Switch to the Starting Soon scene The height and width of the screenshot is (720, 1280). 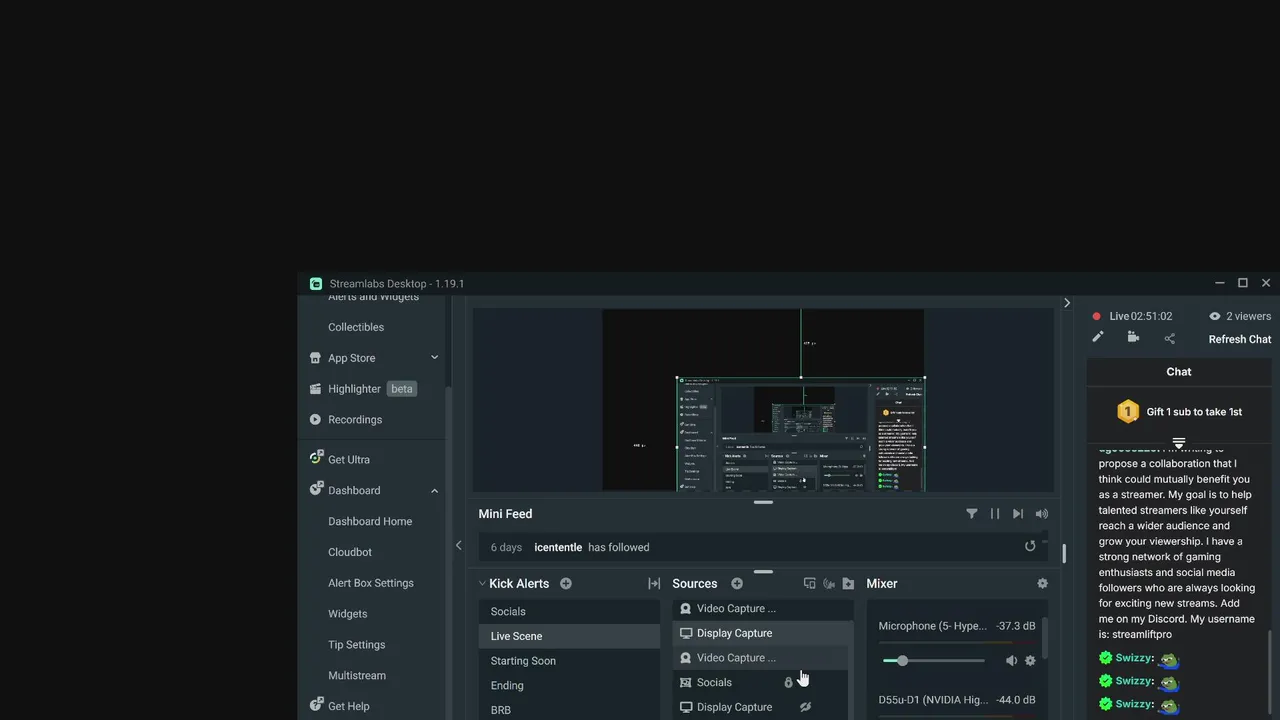pos(569,661)
